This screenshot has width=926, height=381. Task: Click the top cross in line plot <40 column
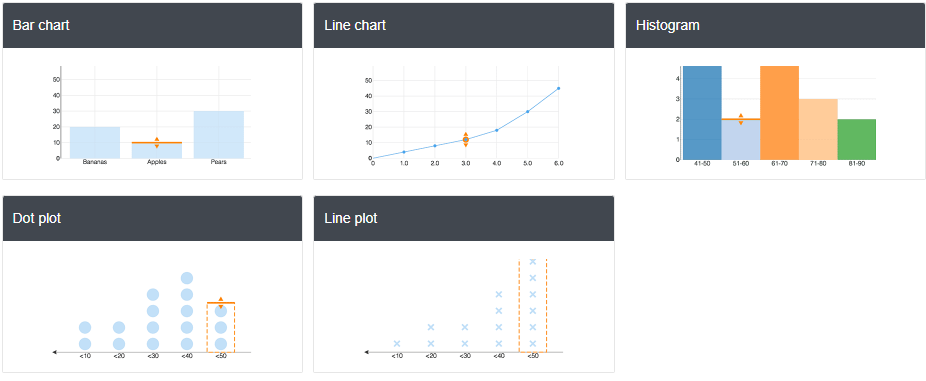499,294
